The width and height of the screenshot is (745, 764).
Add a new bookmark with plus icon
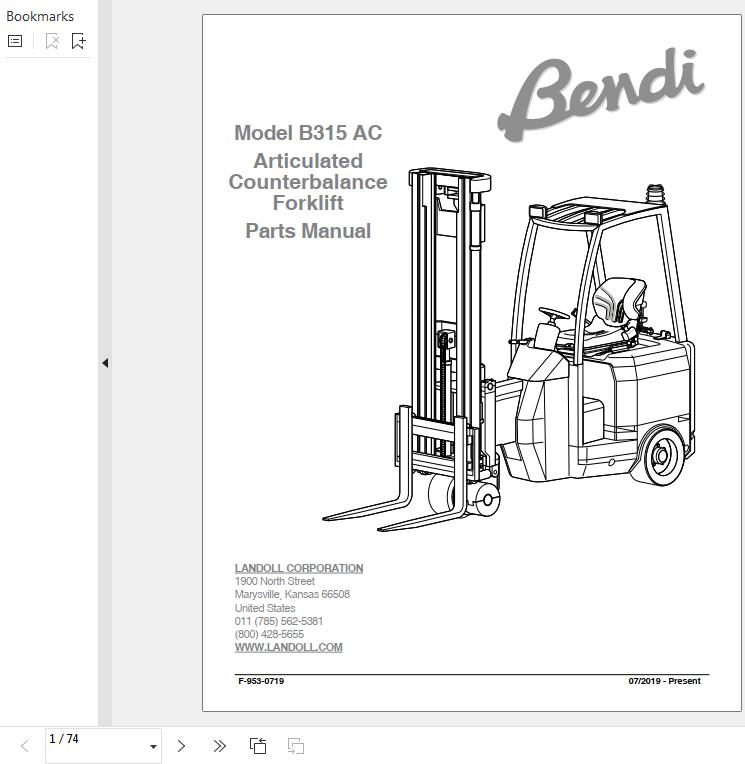tap(78, 41)
